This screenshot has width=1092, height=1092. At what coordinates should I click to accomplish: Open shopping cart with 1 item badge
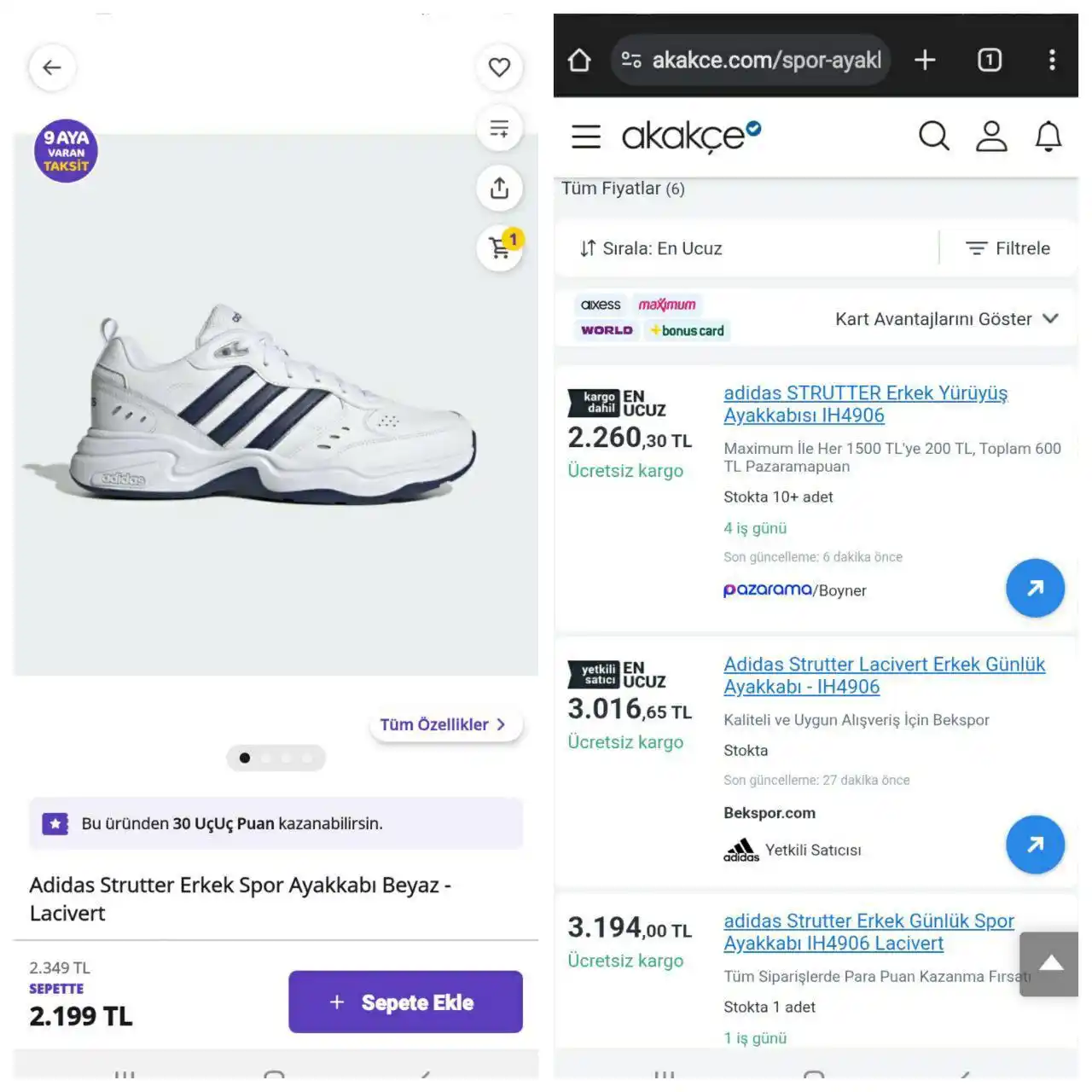[x=500, y=248]
